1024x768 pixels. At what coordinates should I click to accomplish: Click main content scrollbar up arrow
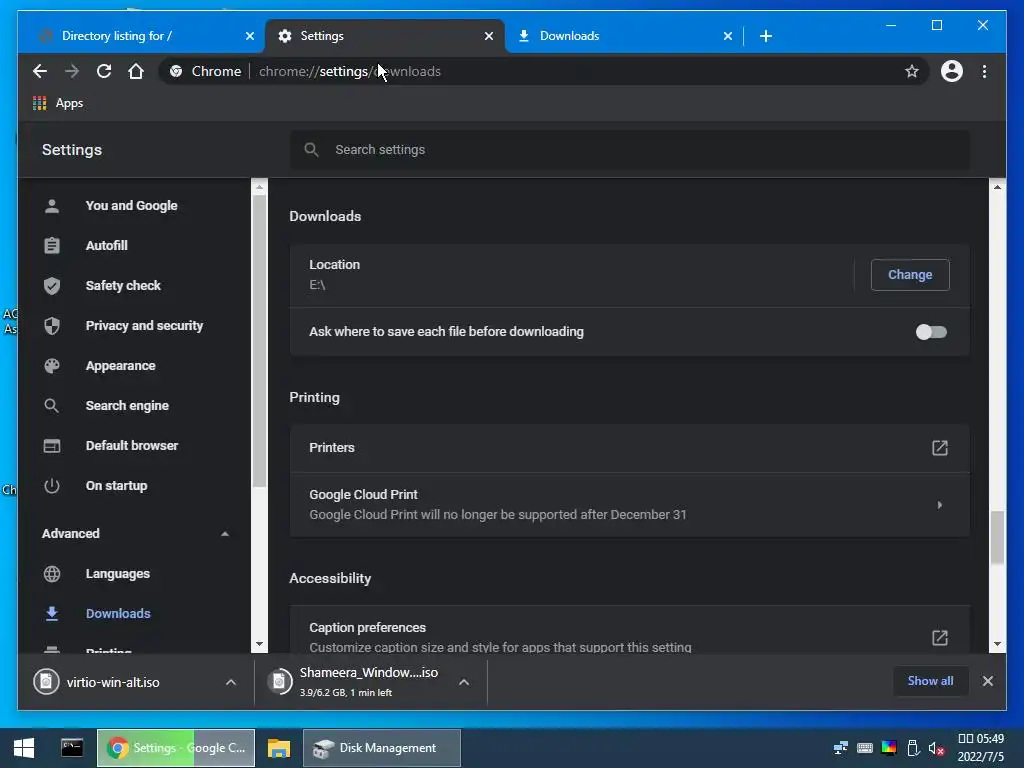point(997,187)
